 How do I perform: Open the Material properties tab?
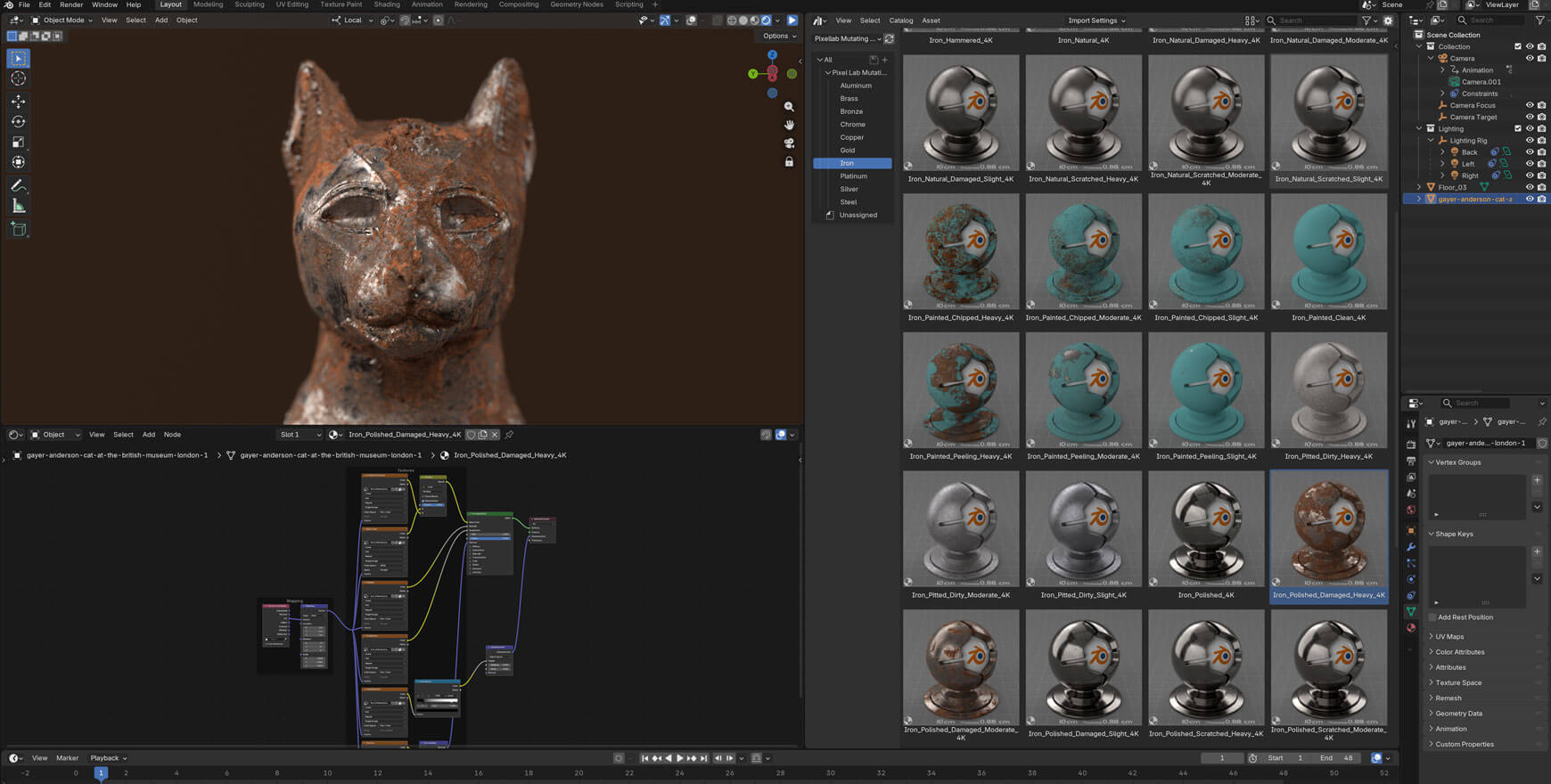point(1411,628)
